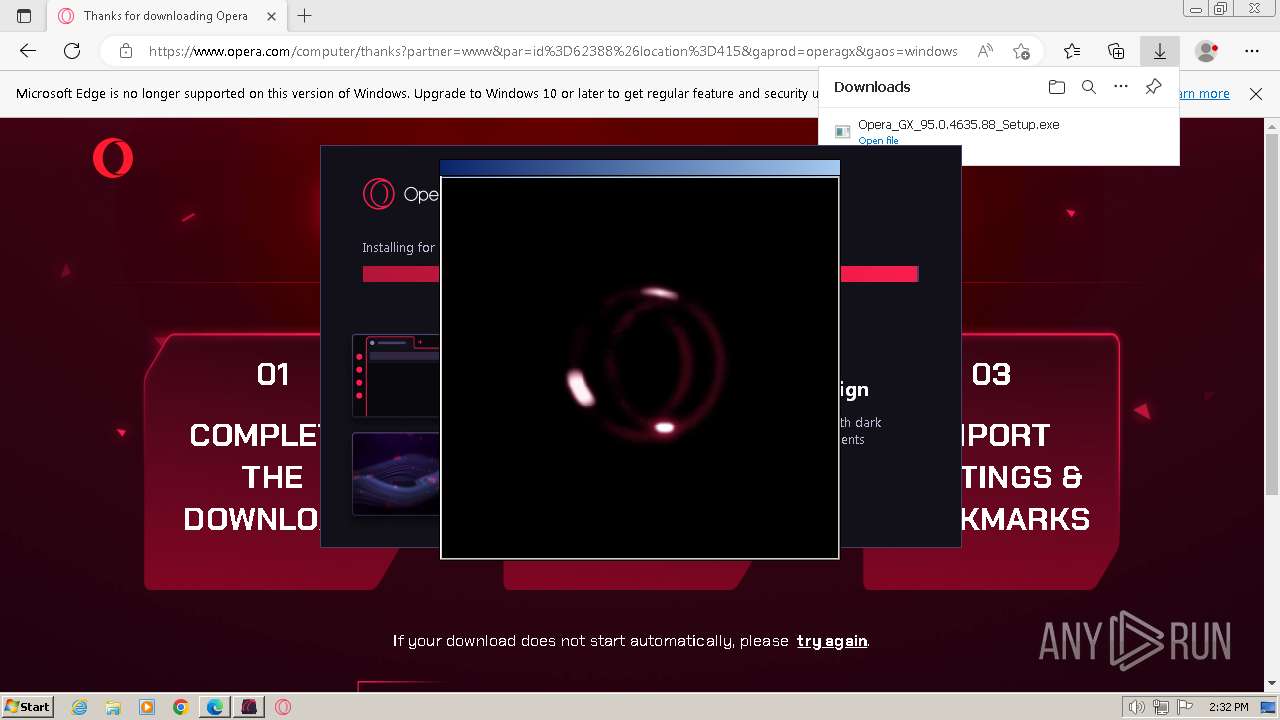
Task: Launch Internet Explorer from taskbar
Action: [80, 707]
